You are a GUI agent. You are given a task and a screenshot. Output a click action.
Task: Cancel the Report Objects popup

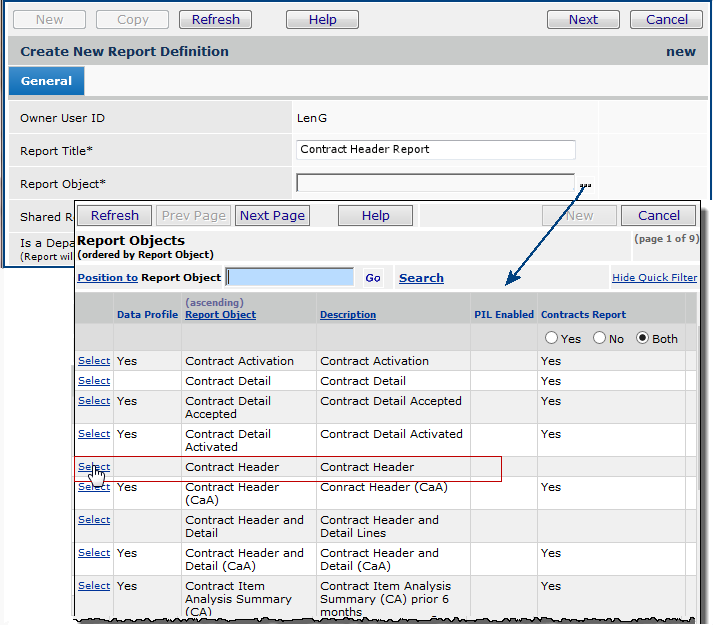point(658,215)
